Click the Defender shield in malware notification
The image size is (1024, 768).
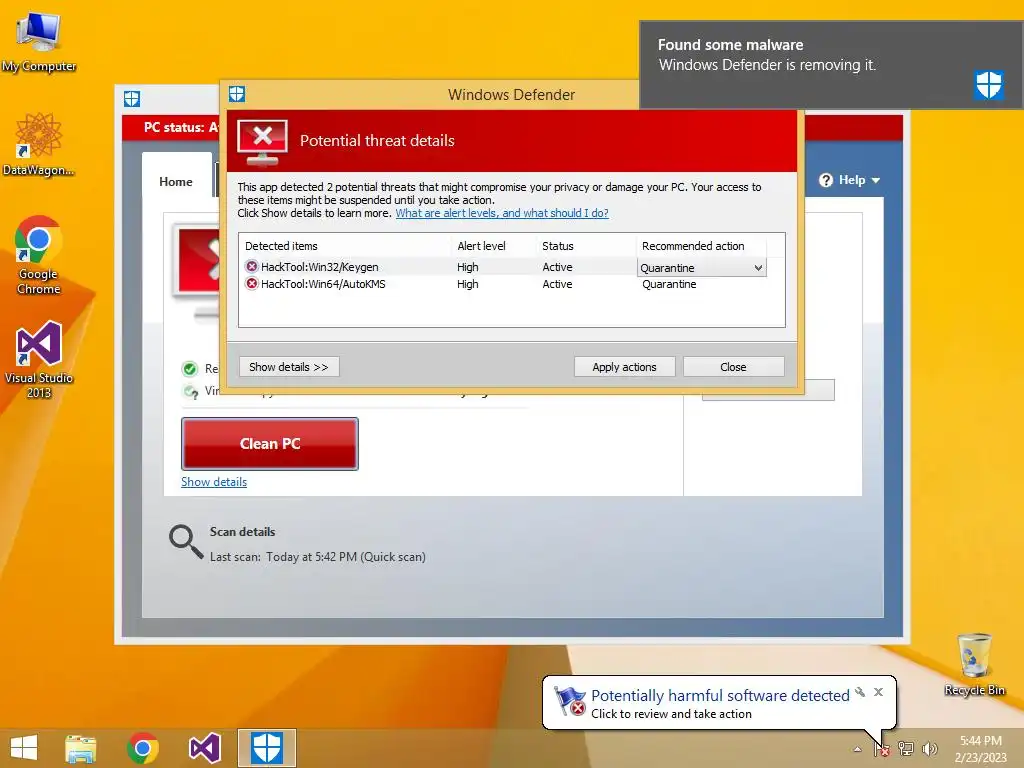[989, 84]
